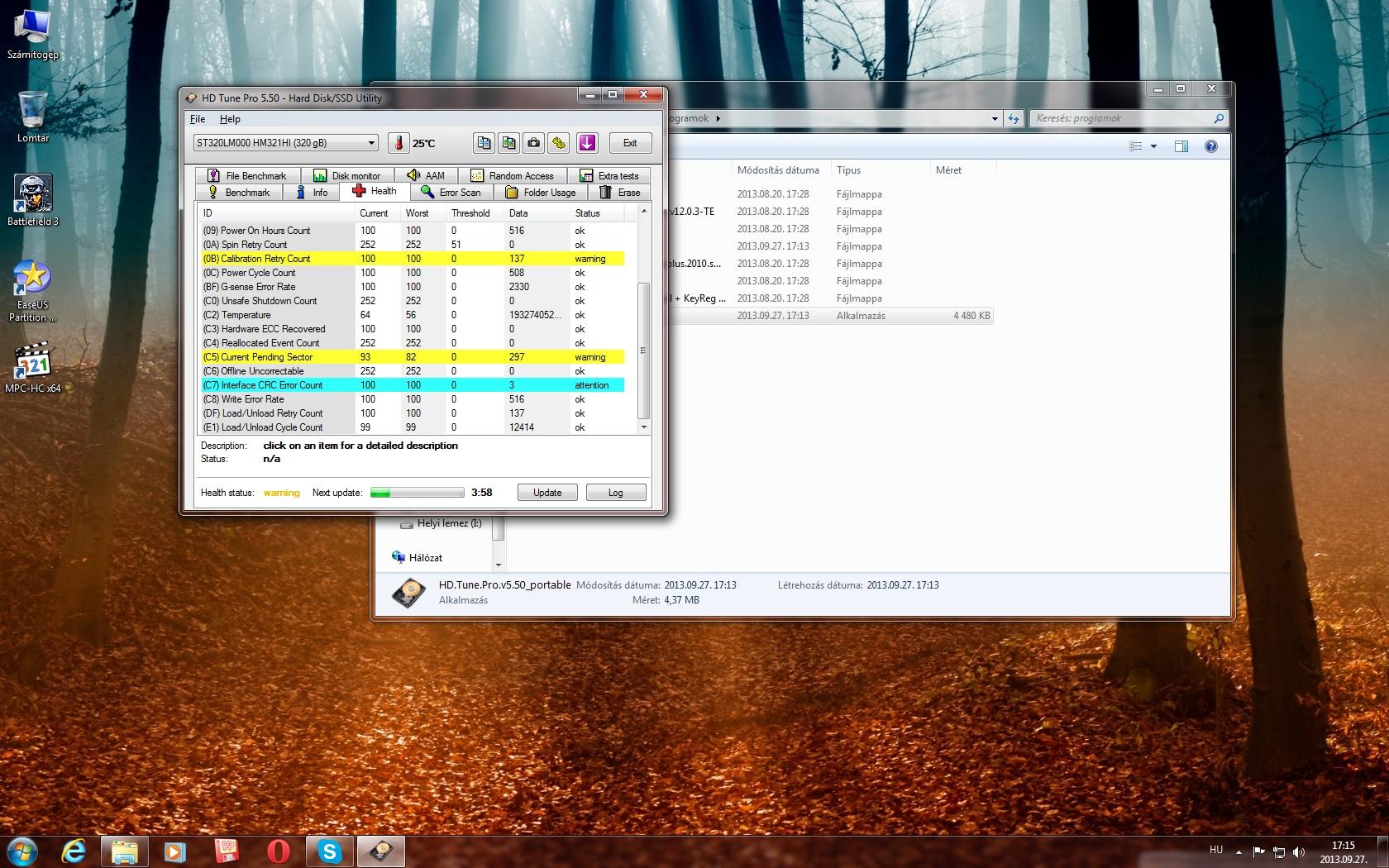This screenshot has height=868, width=1389.
Task: Switch to the Info tab
Action: pos(312,193)
